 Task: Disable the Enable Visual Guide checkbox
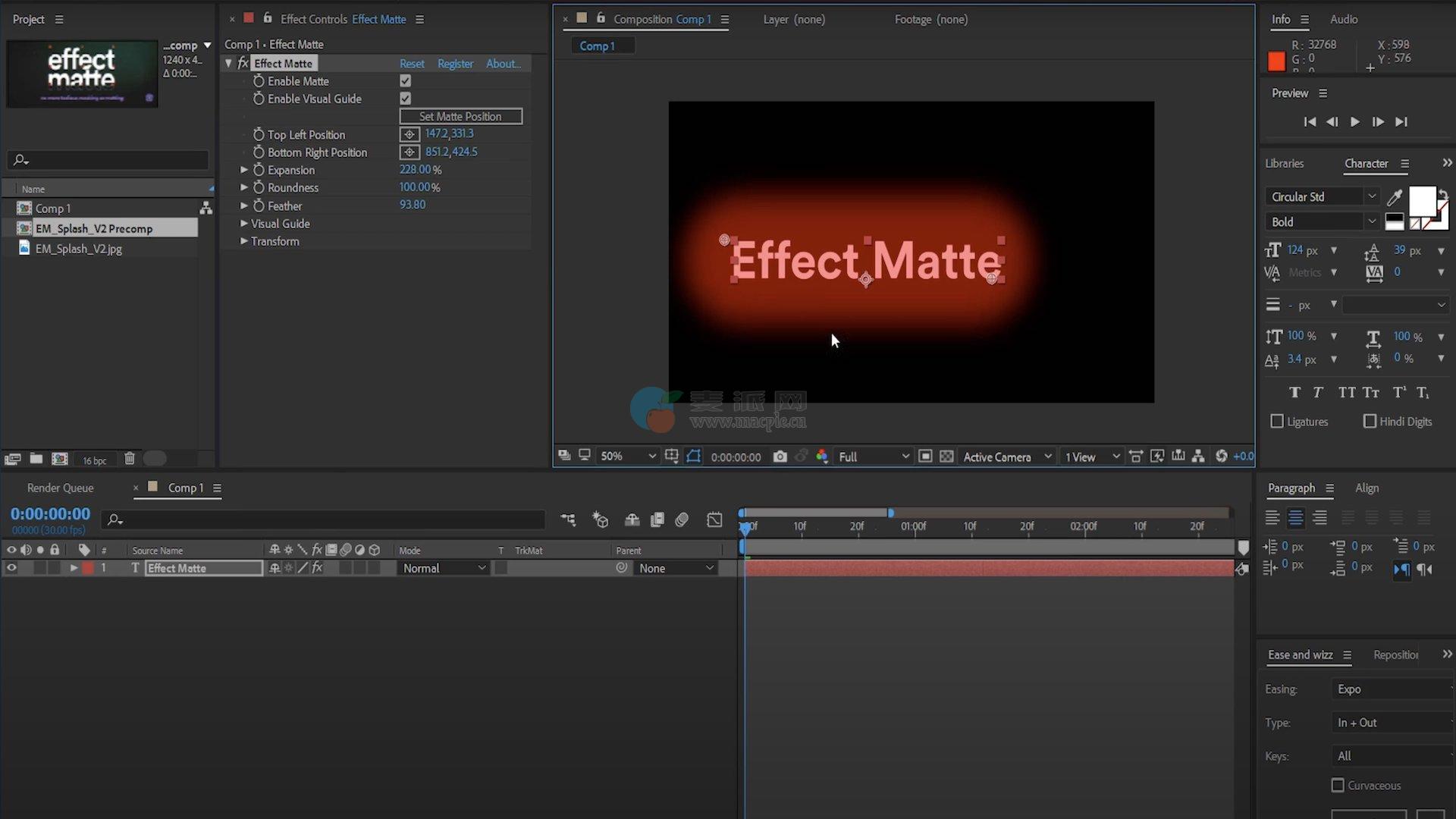point(406,99)
